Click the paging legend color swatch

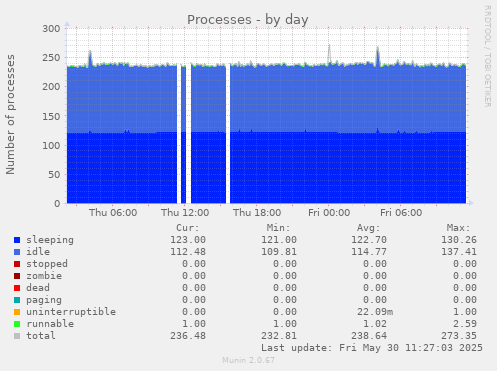pyautogui.click(x=17, y=300)
